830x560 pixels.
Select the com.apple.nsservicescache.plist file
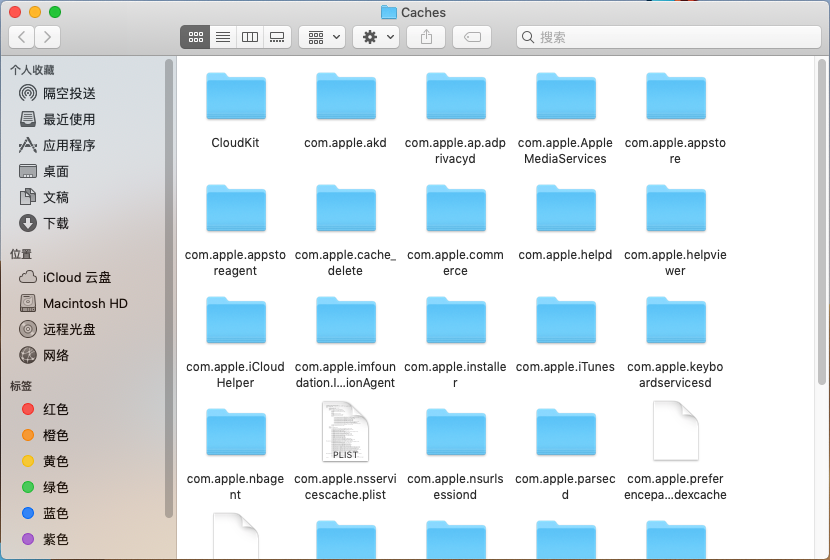point(346,431)
